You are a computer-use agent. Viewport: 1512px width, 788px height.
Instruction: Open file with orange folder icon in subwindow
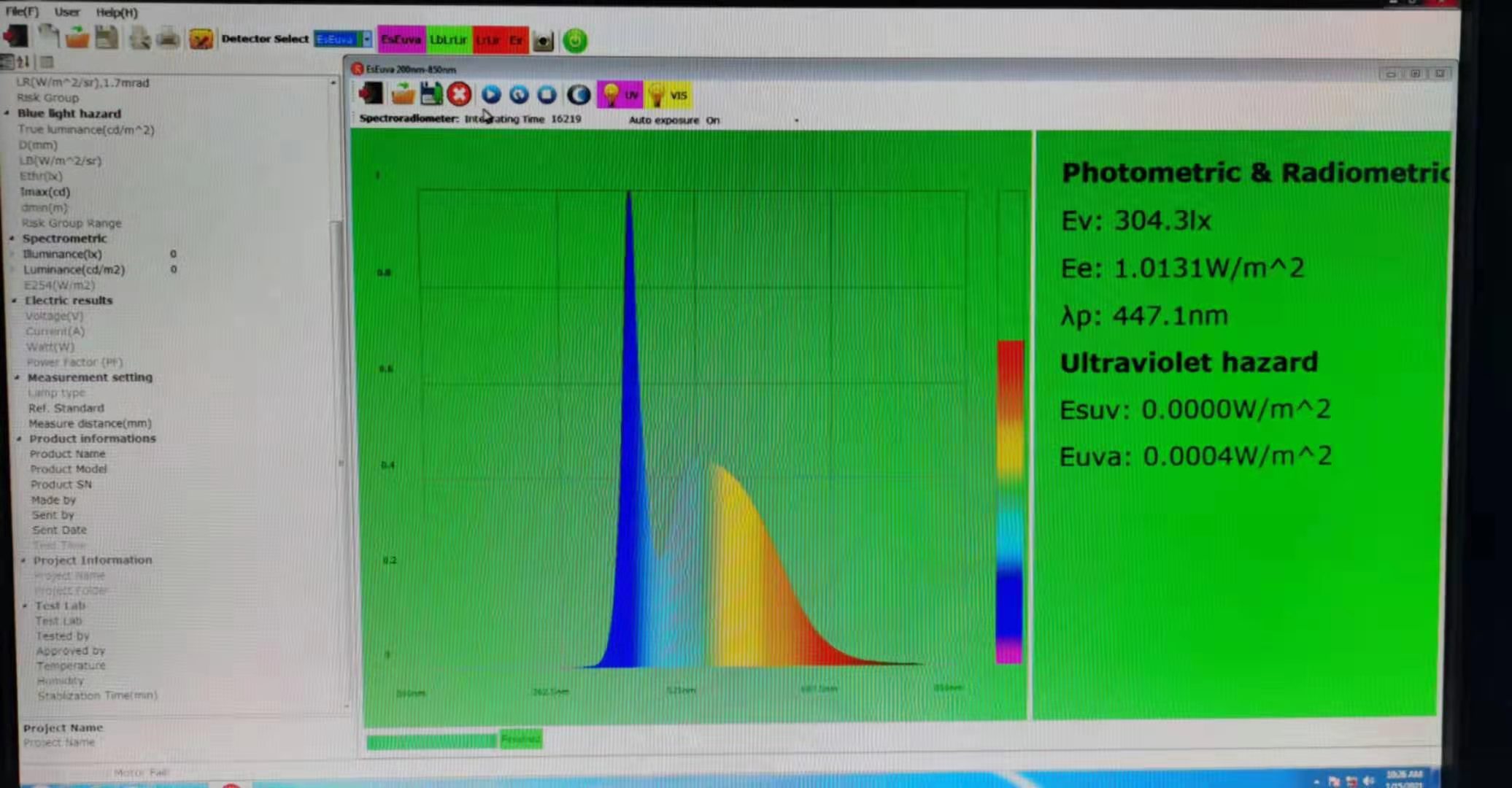click(x=403, y=94)
